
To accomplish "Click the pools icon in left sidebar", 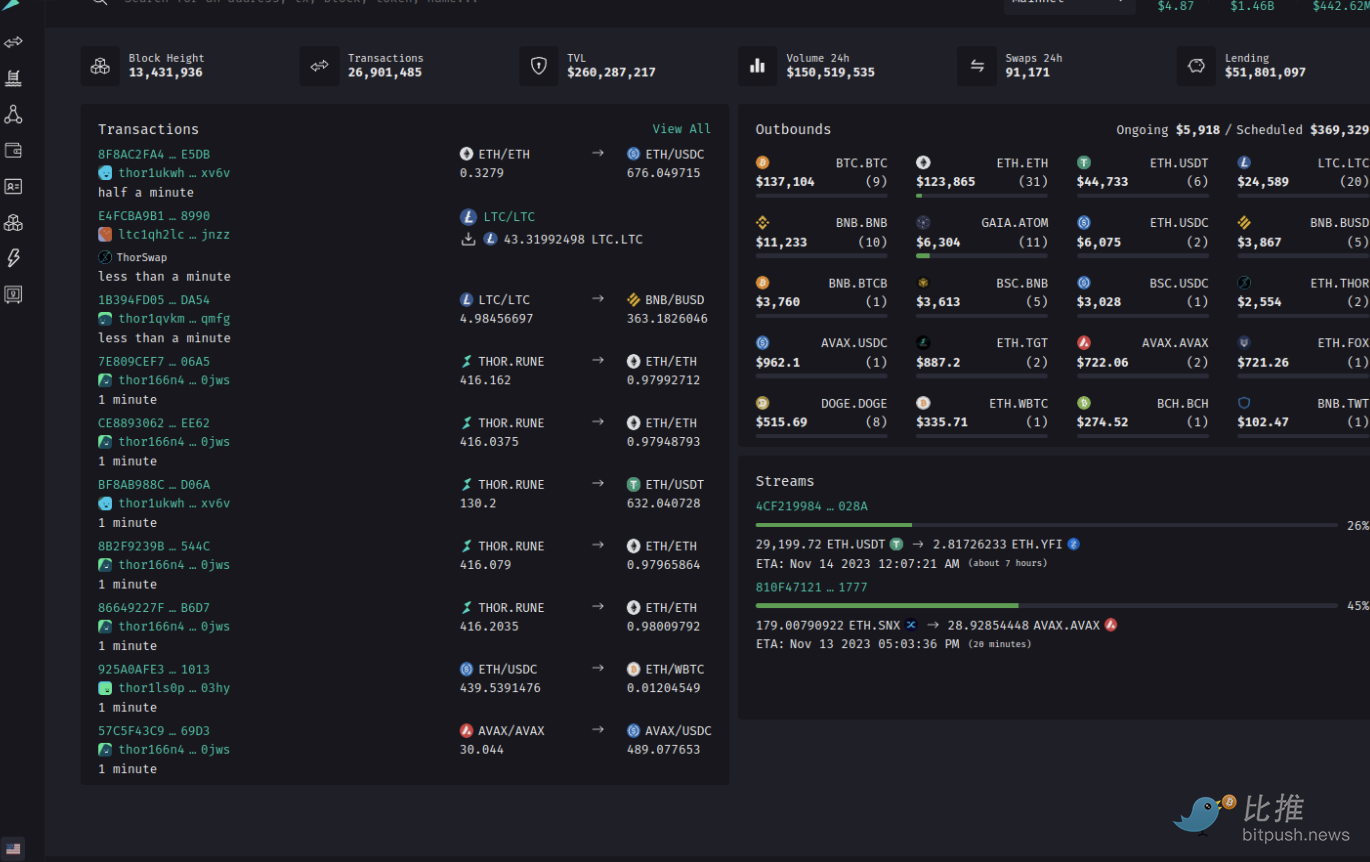I will click(13, 78).
